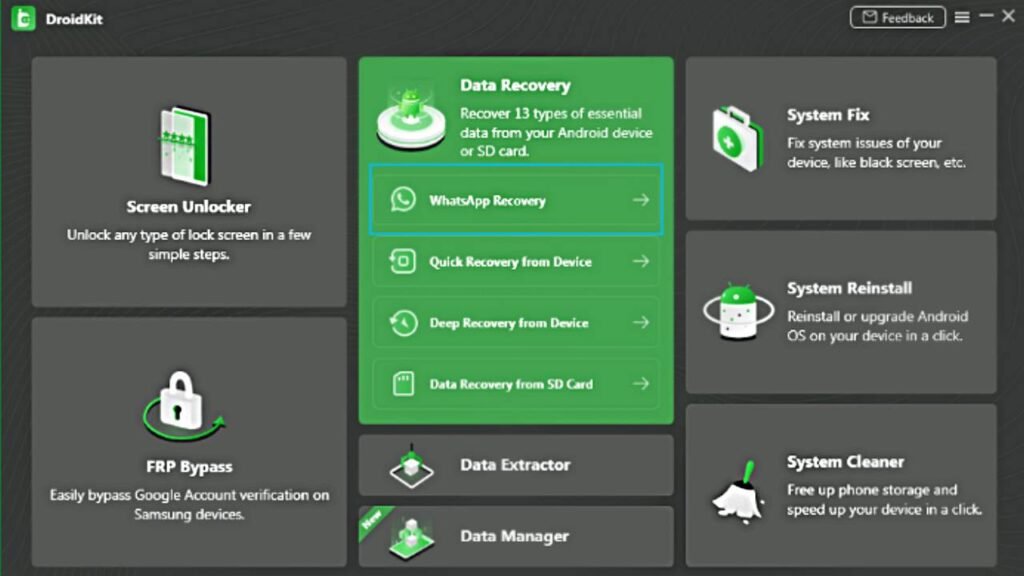Screen dimensions: 1024x576
Task: Click the System Fix first-aid kit icon
Action: [737, 138]
